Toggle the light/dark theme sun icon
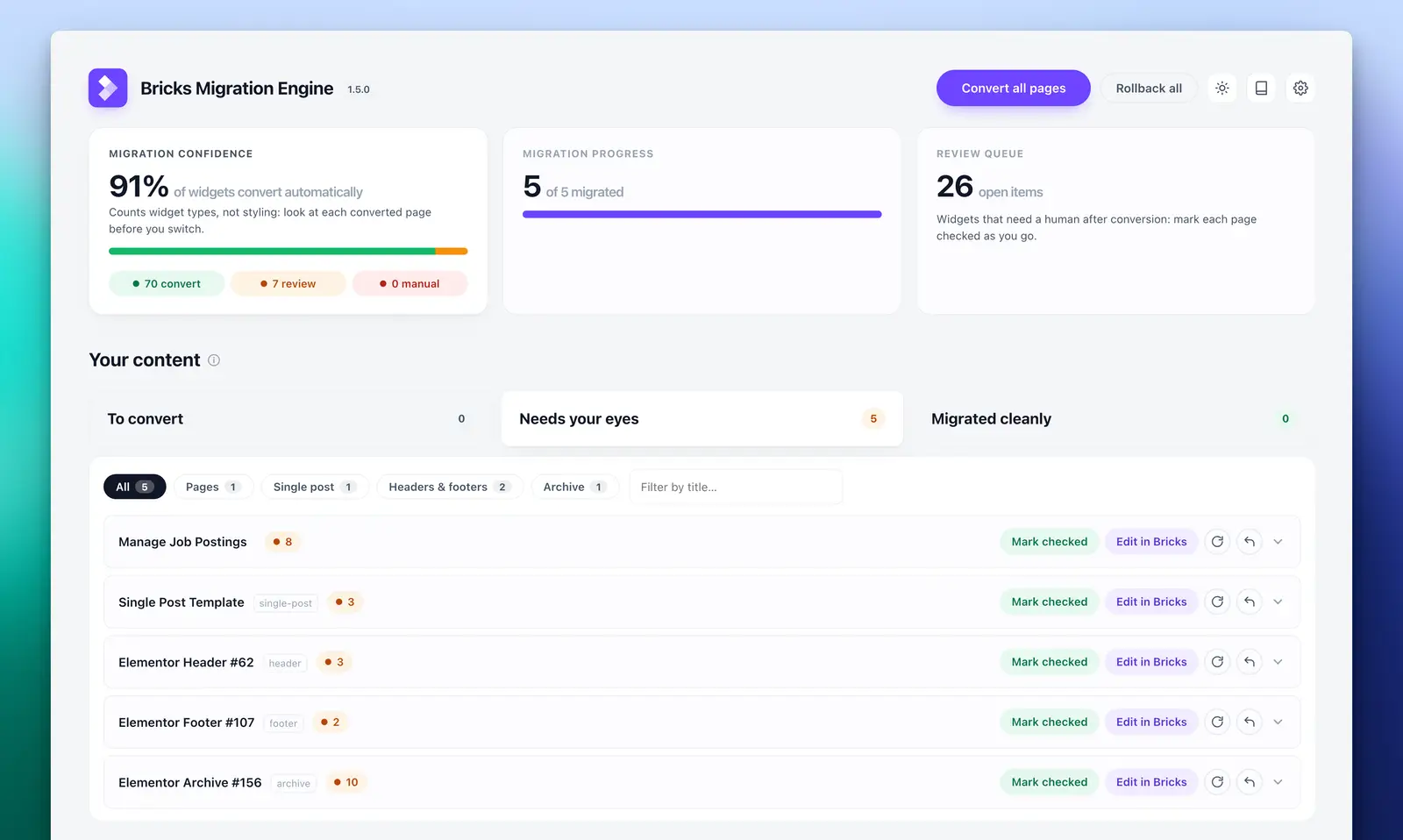1403x840 pixels. click(1221, 88)
